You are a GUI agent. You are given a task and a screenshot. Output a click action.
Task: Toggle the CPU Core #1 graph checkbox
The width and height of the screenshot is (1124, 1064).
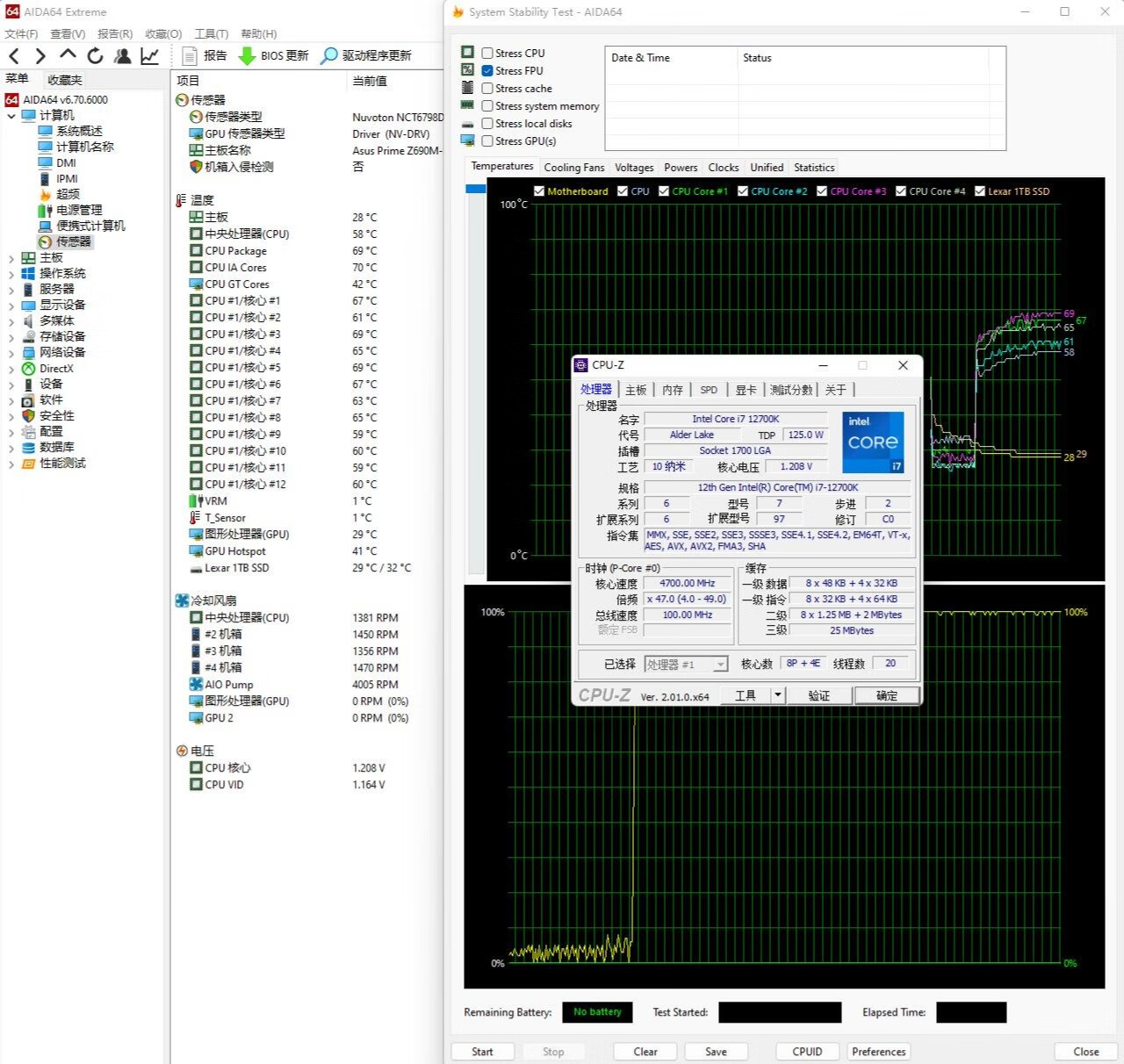click(664, 191)
